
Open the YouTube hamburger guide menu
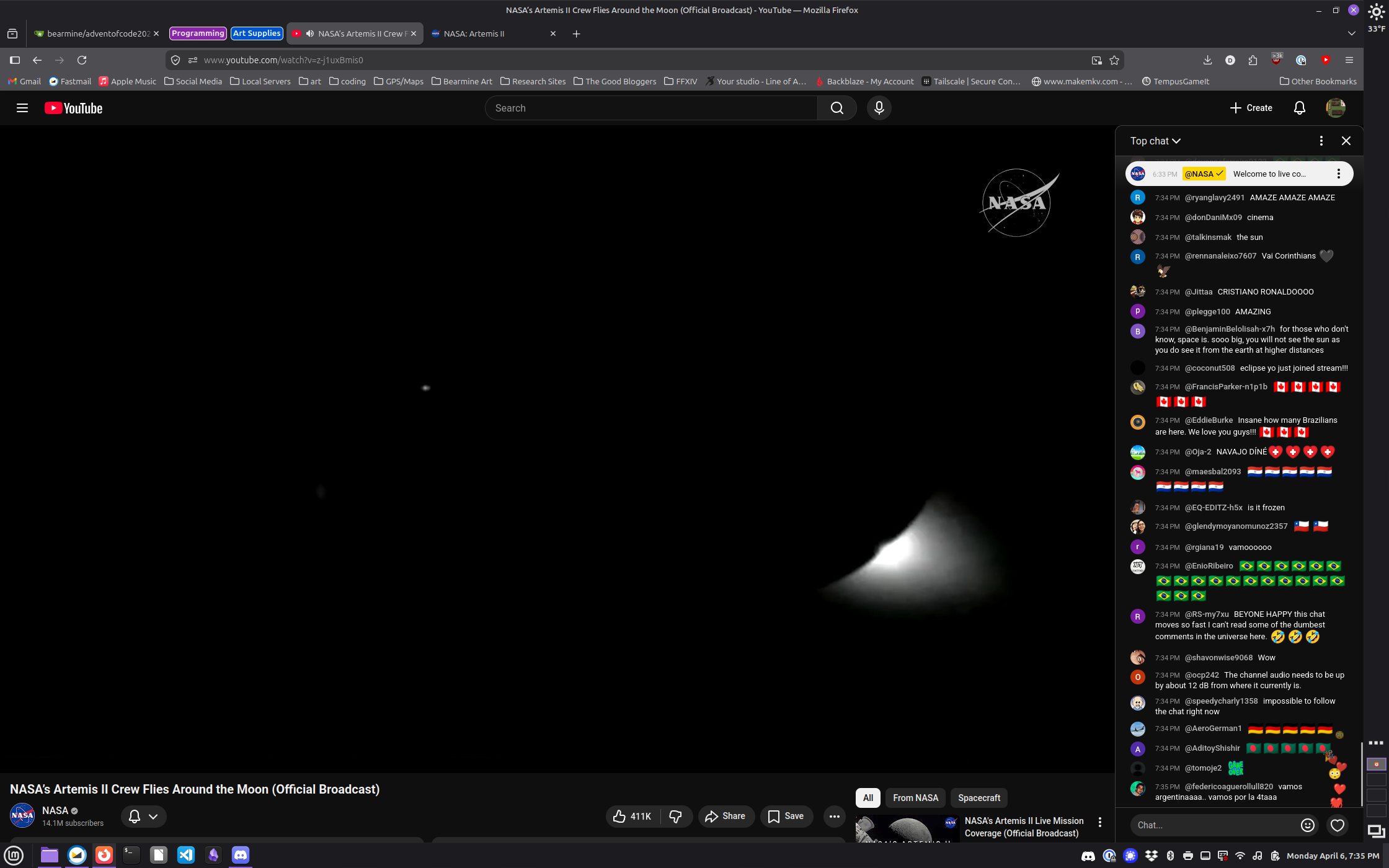pos(22,108)
